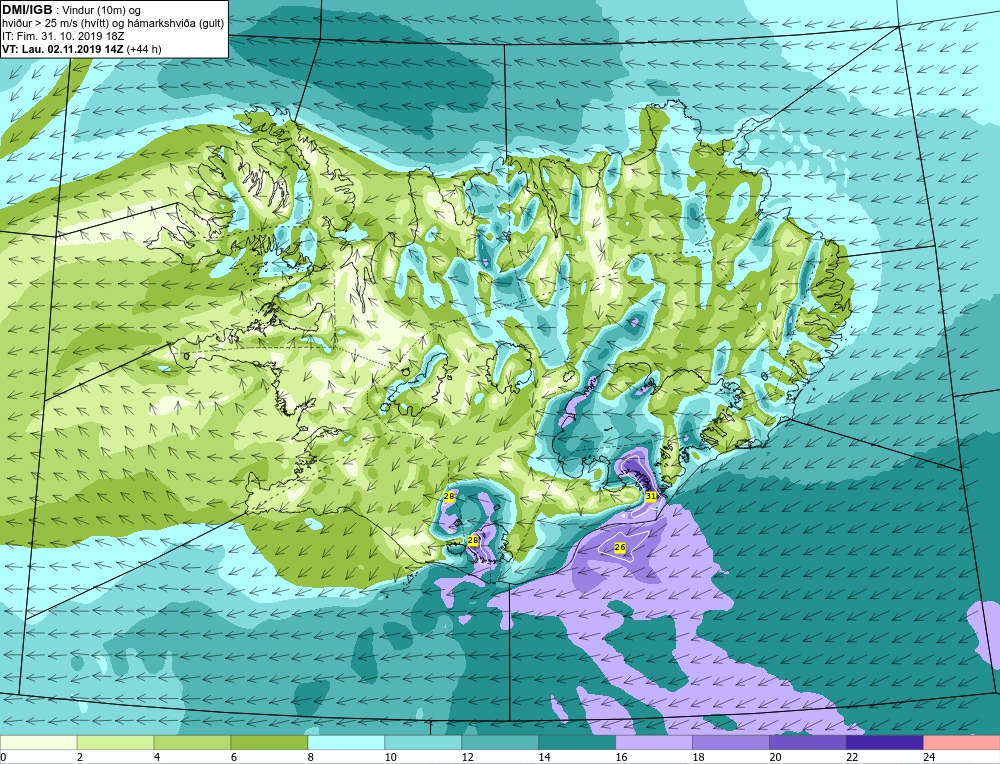Select the medium purple 18–20 legend swatch
This screenshot has height=764, width=1000.
point(731,743)
